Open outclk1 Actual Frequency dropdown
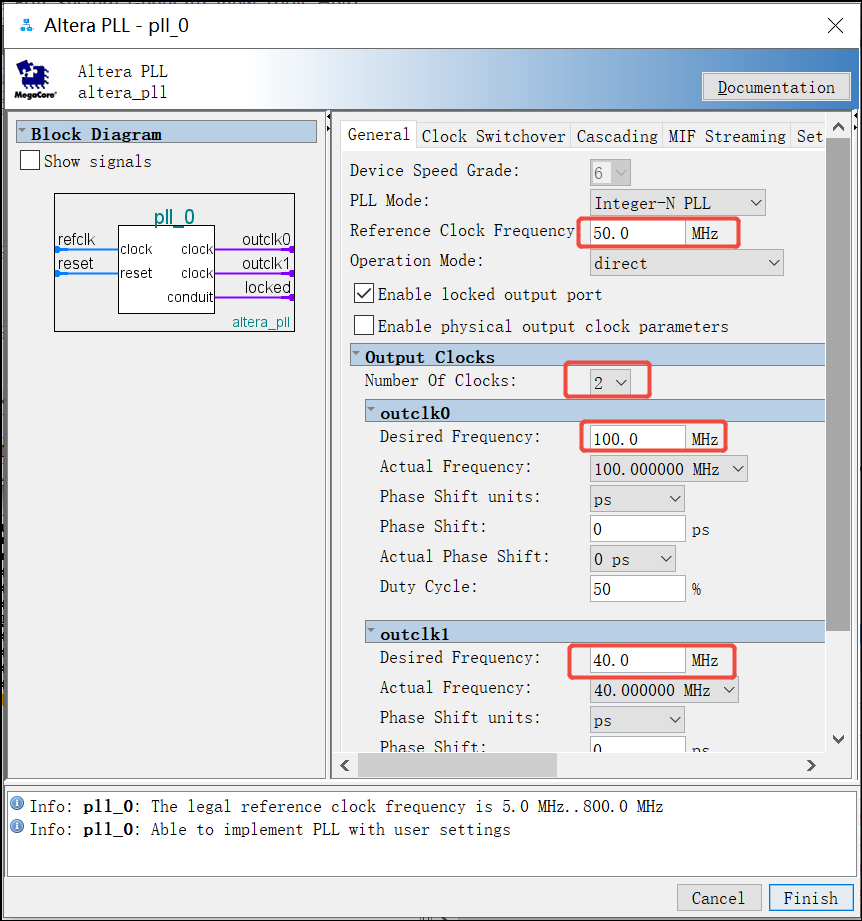 [x=664, y=690]
